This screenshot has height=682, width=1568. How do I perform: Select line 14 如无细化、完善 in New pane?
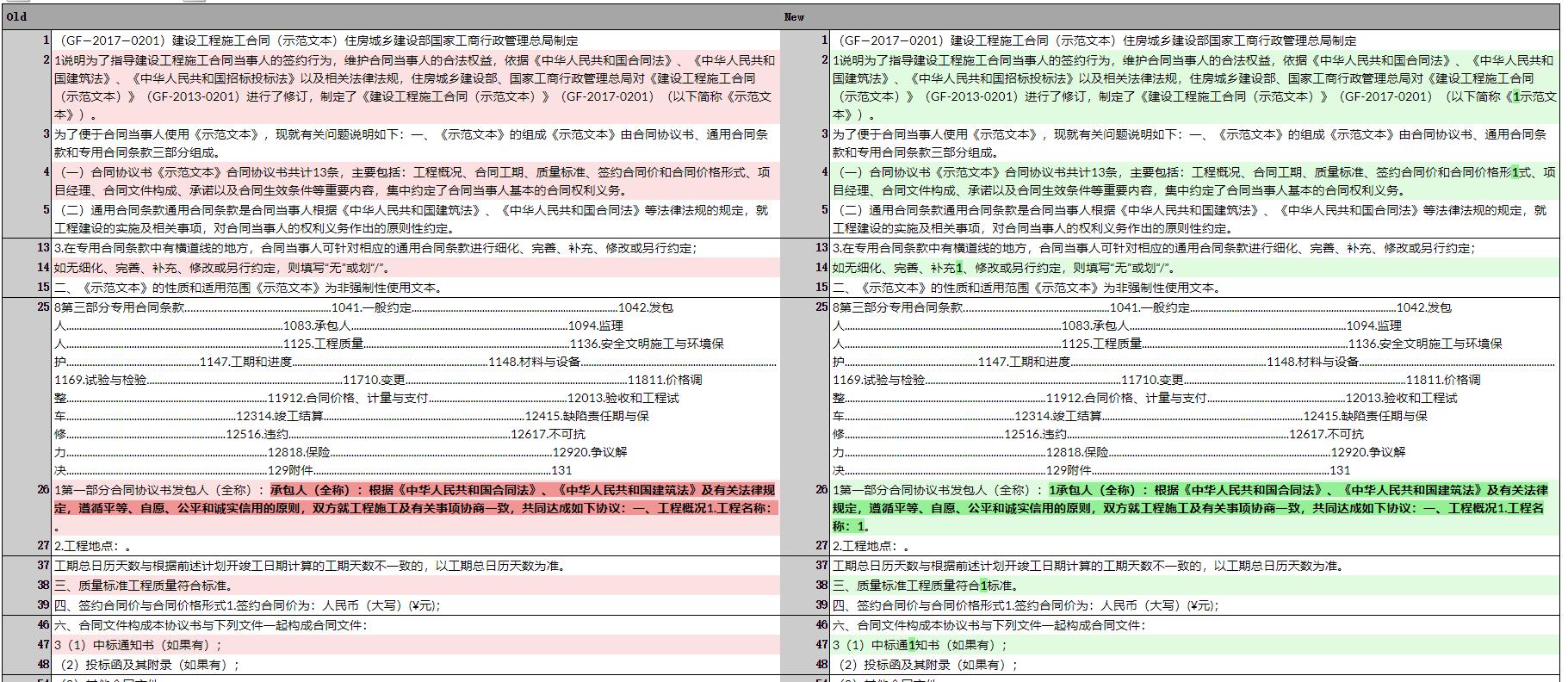pyautogui.click(x=1195, y=268)
